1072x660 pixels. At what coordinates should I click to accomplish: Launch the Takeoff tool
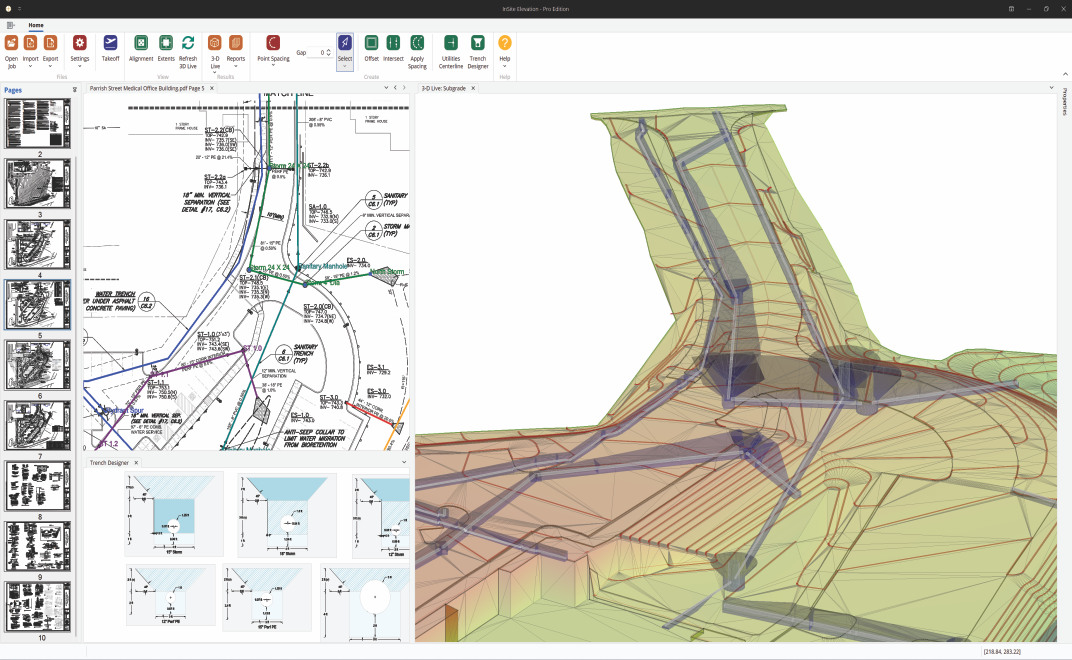(x=110, y=43)
